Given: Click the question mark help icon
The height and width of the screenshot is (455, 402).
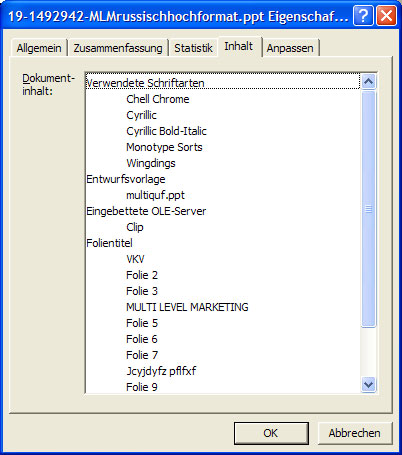Looking at the screenshot, I should [x=363, y=15].
